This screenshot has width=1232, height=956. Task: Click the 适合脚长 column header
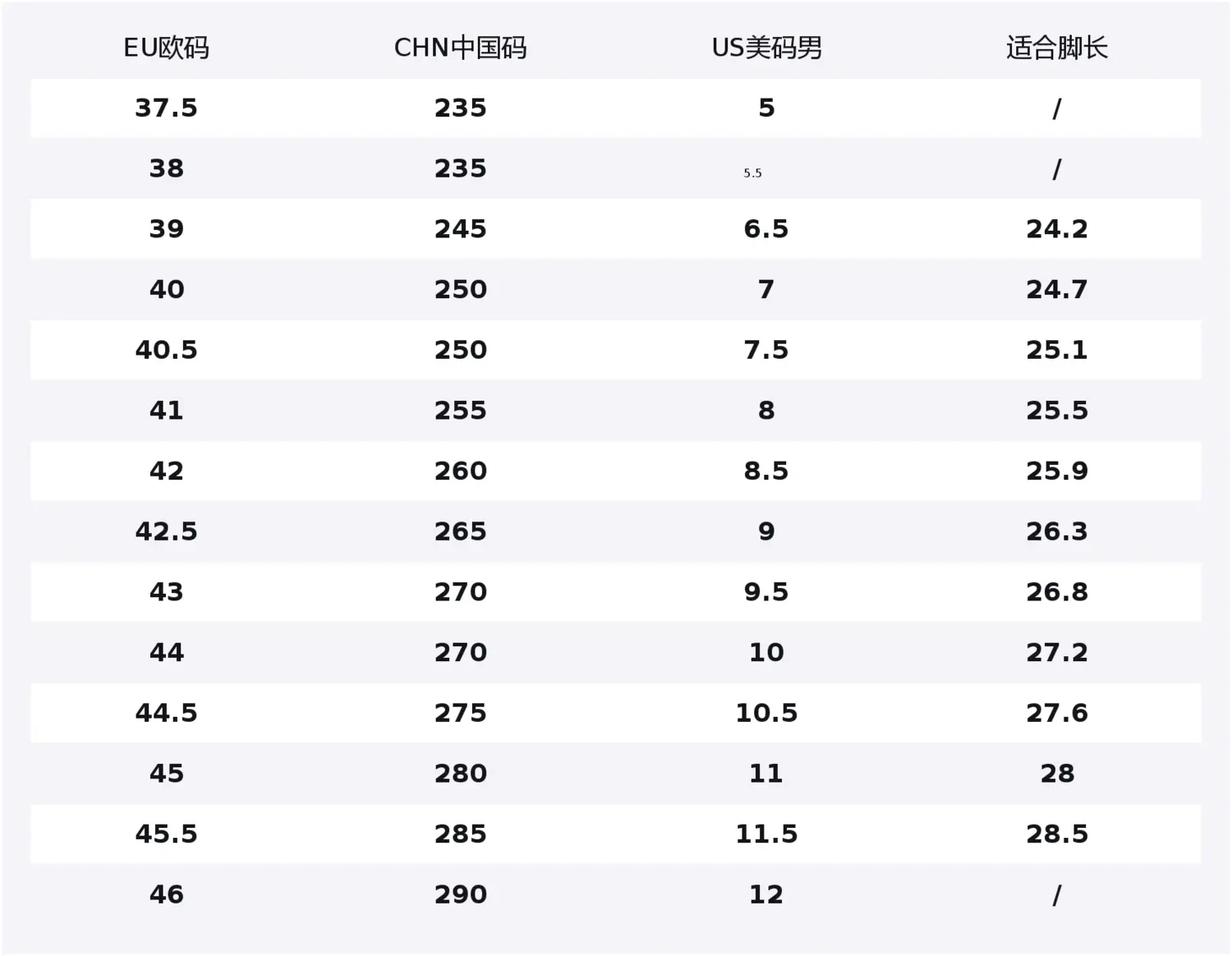tap(1056, 48)
